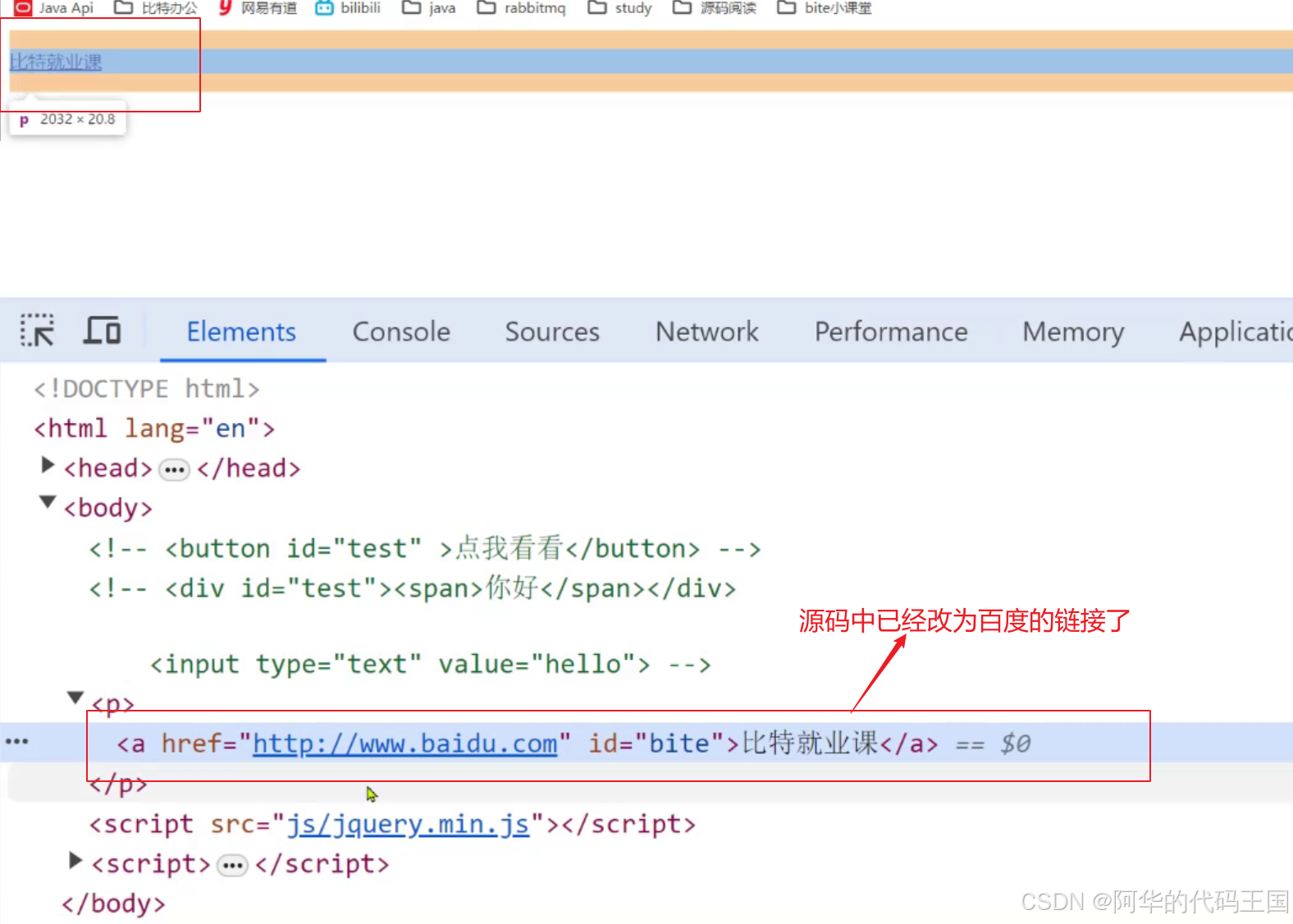Image resolution: width=1293 pixels, height=924 pixels.
Task: Click the == $0 marker
Action: (994, 743)
